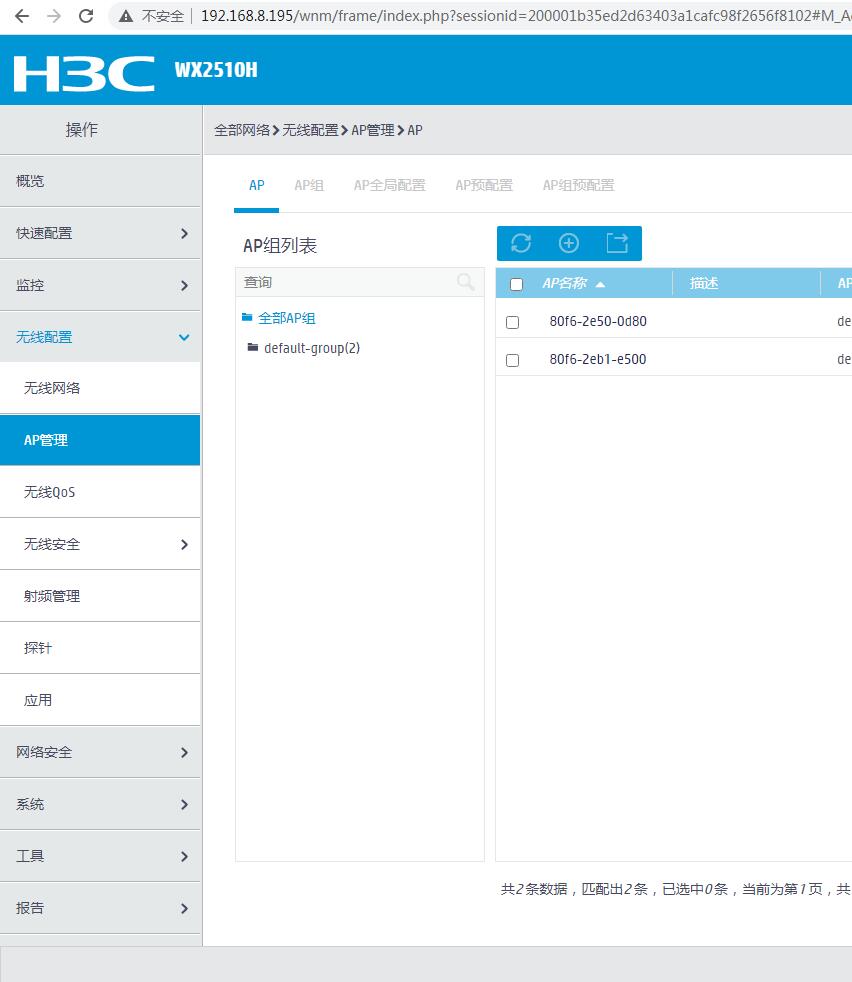This screenshot has height=982, width=852.
Task: Click the H3C logo
Action: point(84,73)
